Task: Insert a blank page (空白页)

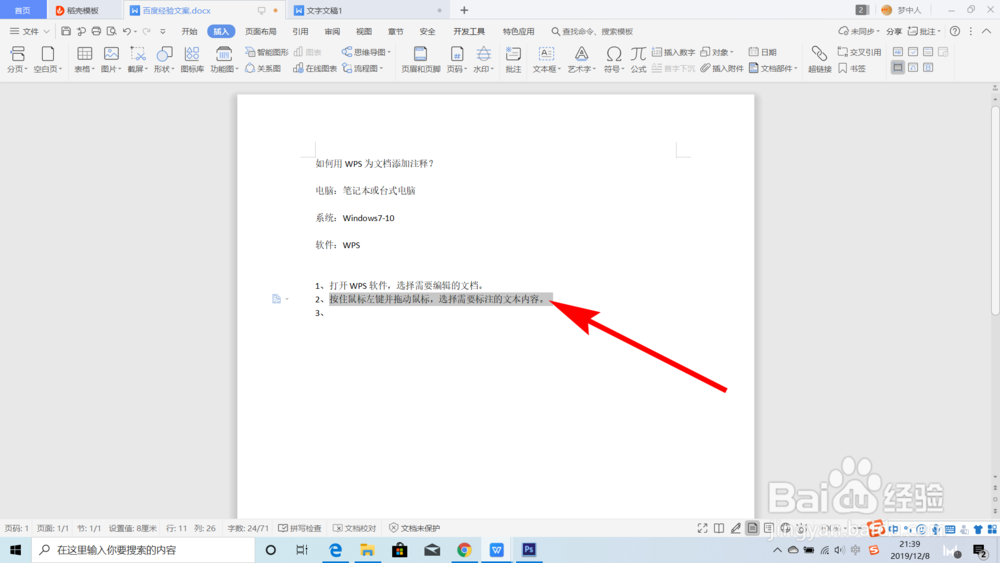Action: click(x=48, y=59)
